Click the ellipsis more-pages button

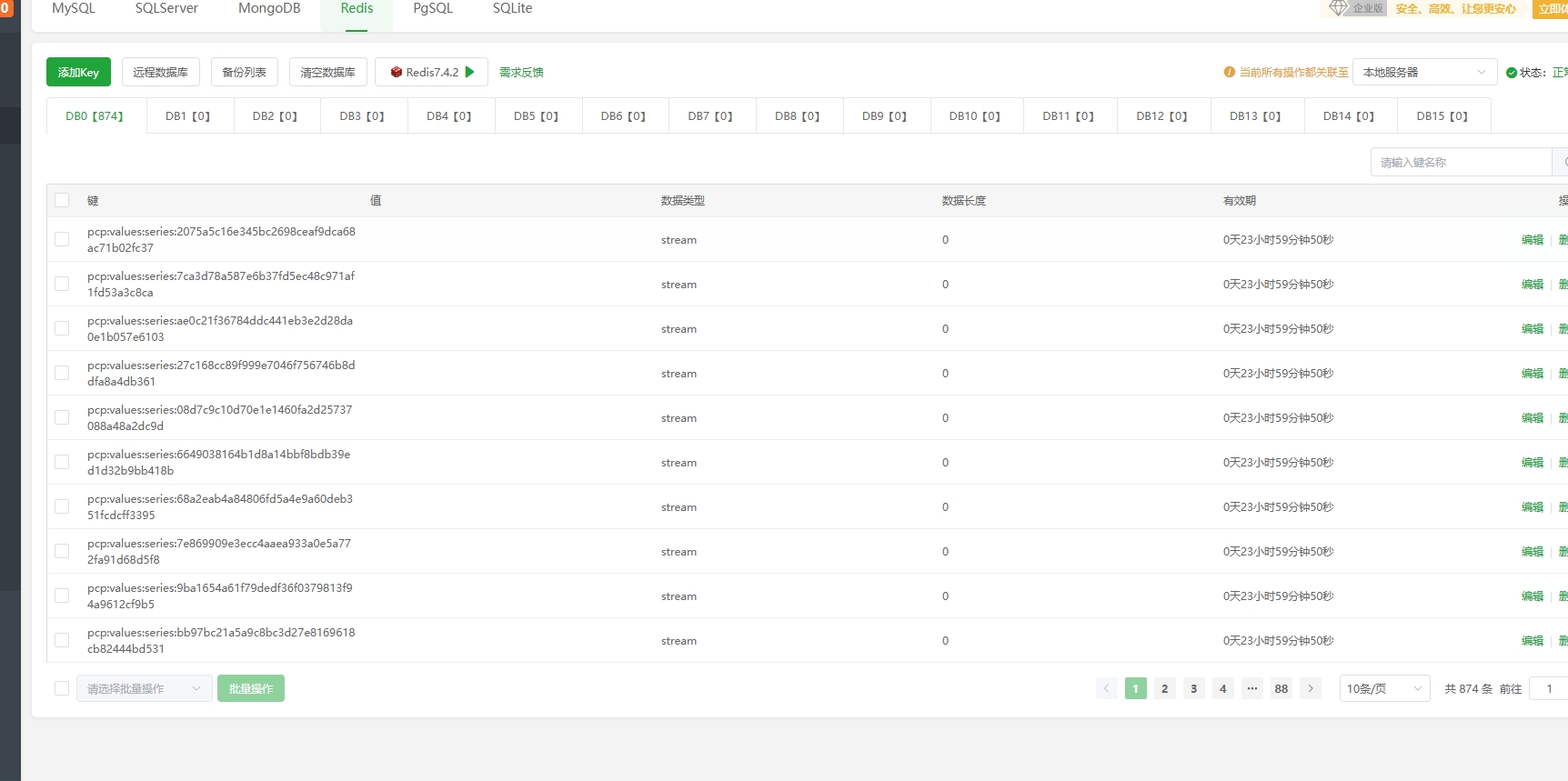point(1252,688)
